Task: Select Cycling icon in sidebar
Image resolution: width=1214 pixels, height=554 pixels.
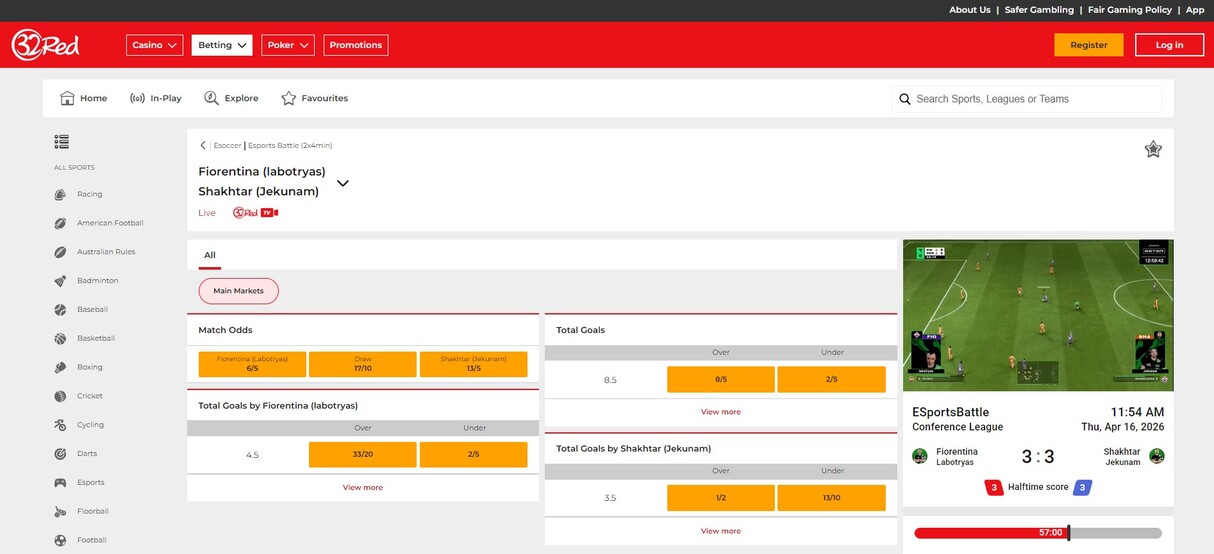Action: (x=60, y=425)
